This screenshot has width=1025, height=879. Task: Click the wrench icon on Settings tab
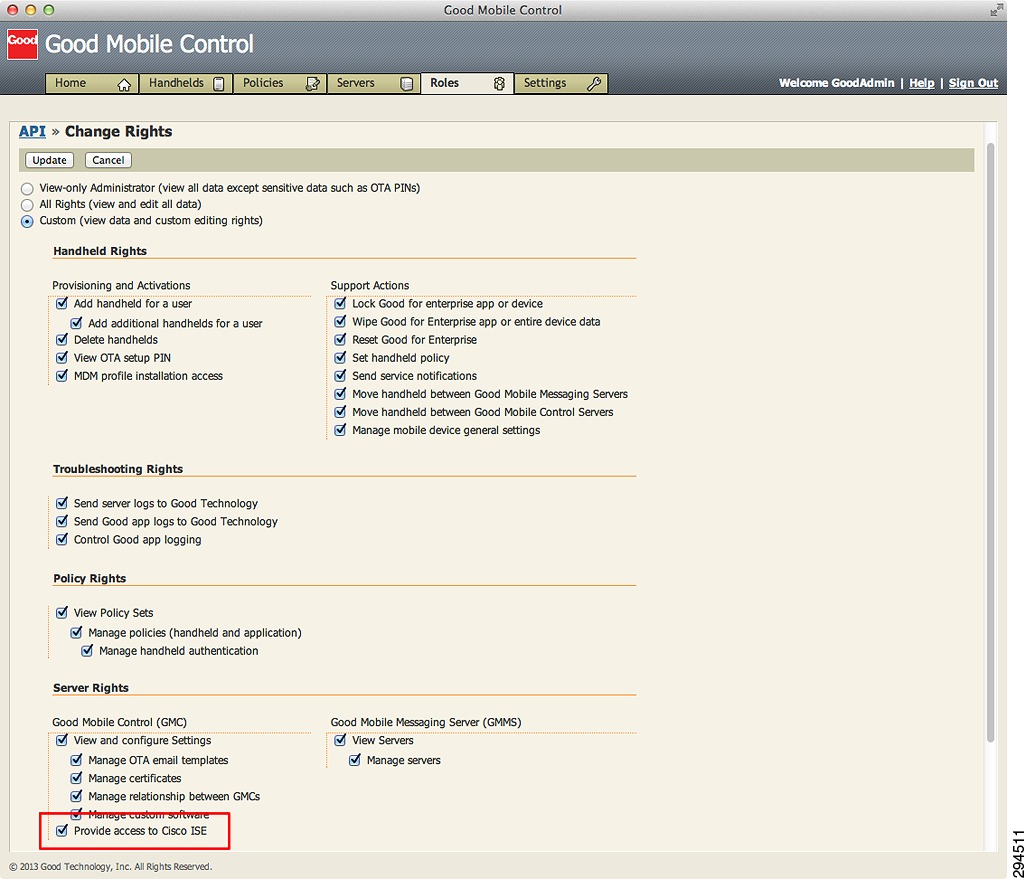click(x=594, y=83)
